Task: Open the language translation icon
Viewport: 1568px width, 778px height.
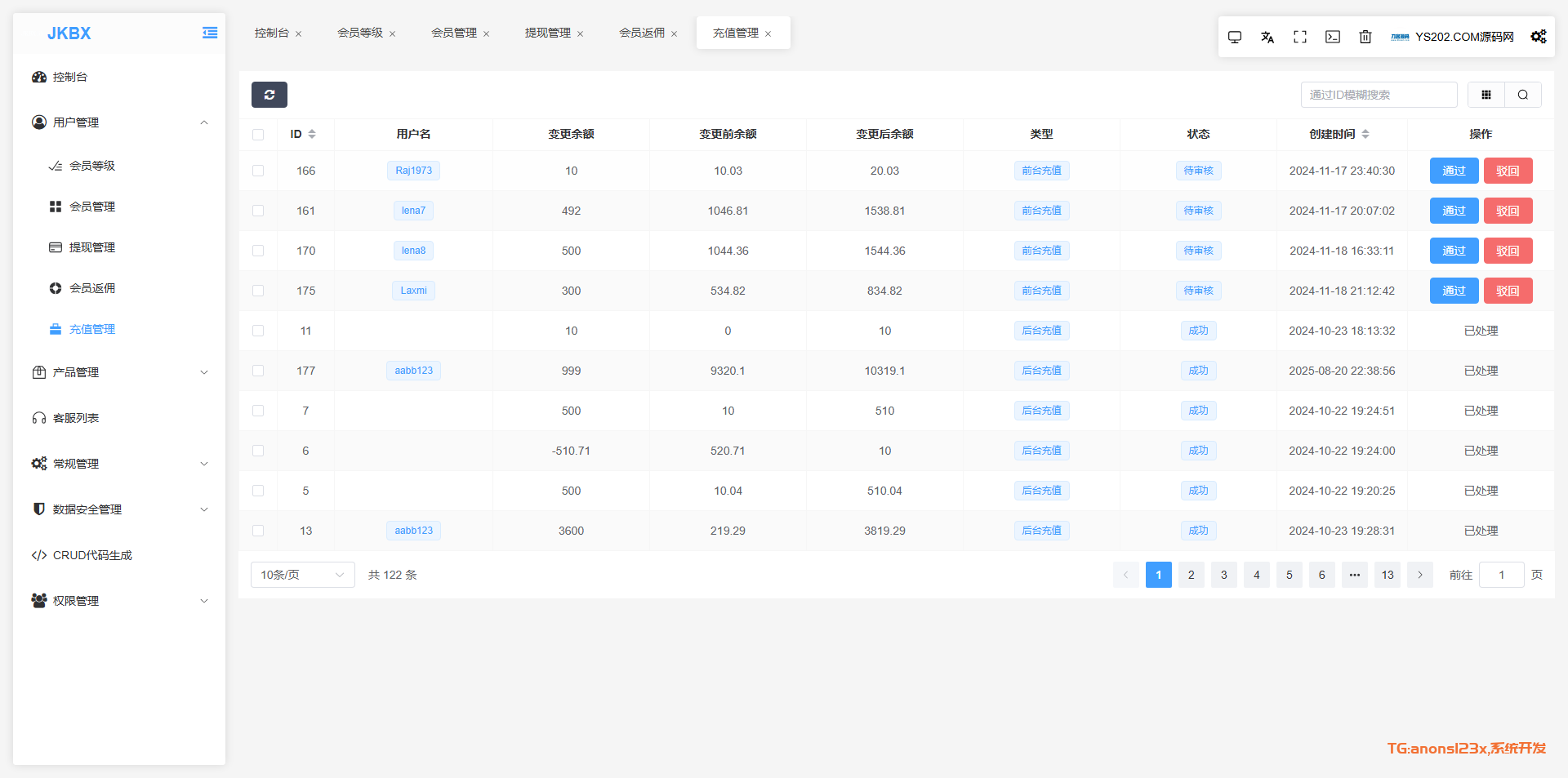Action: pyautogui.click(x=1267, y=37)
